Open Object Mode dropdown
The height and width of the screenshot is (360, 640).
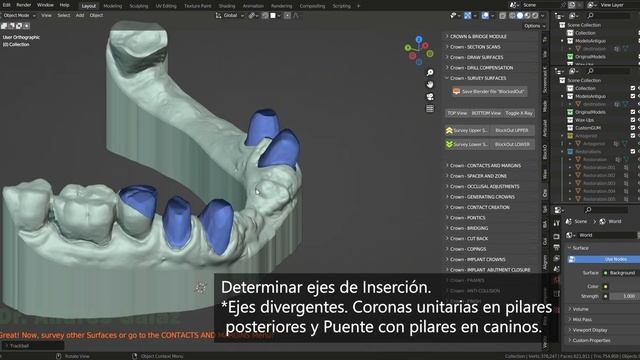point(19,16)
